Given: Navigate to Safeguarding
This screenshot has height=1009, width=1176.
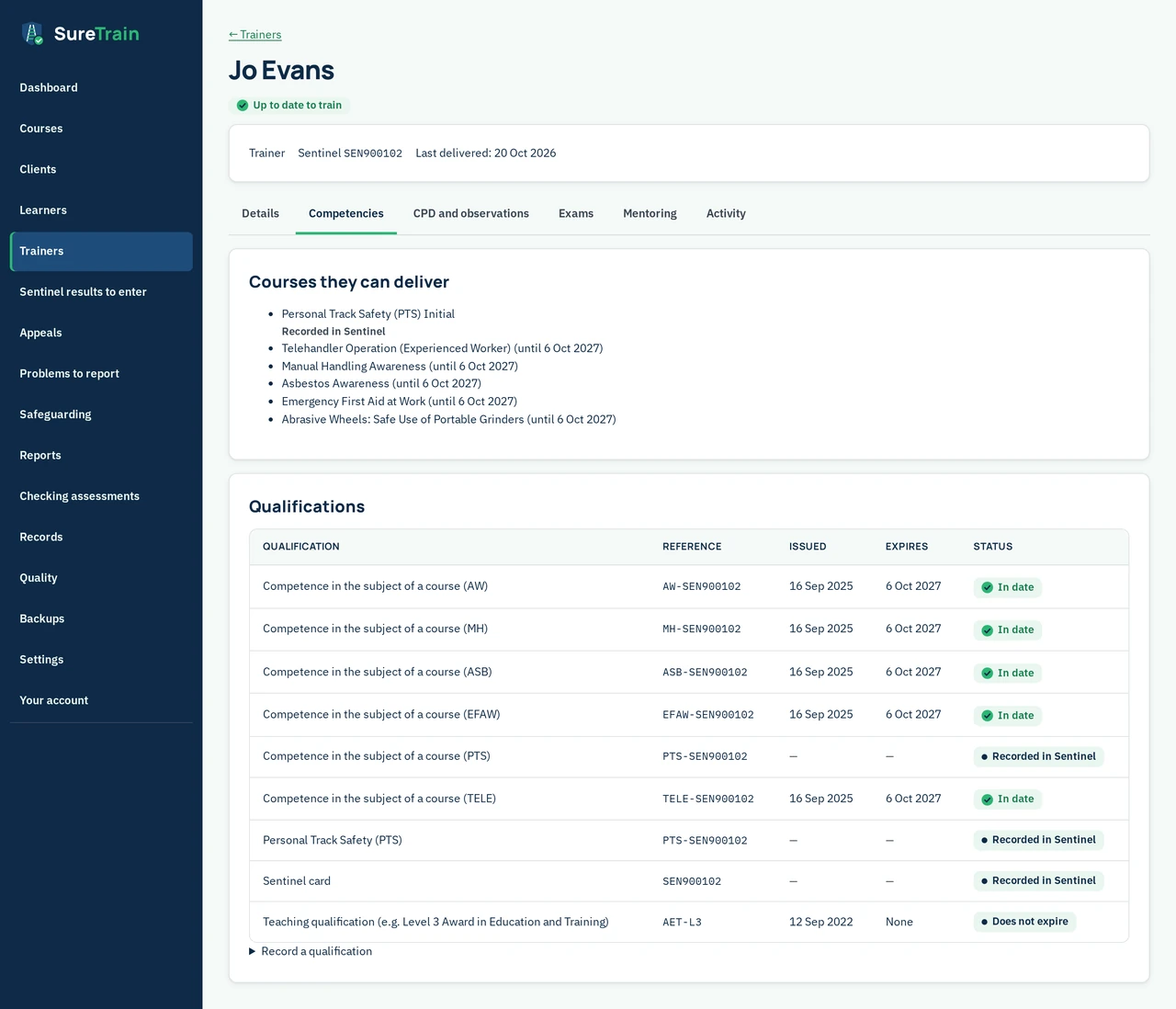Looking at the screenshot, I should click(101, 414).
